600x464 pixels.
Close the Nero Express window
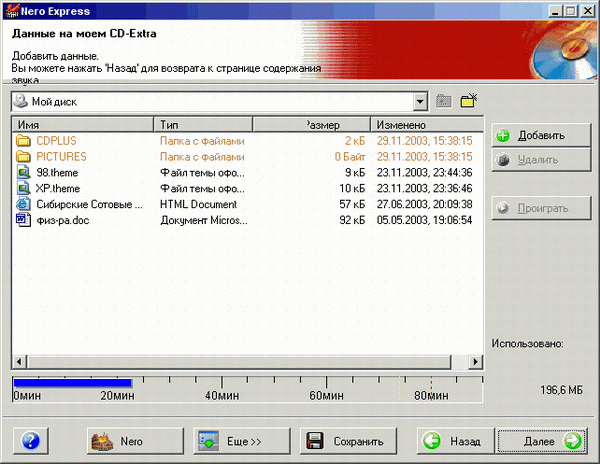click(x=588, y=11)
